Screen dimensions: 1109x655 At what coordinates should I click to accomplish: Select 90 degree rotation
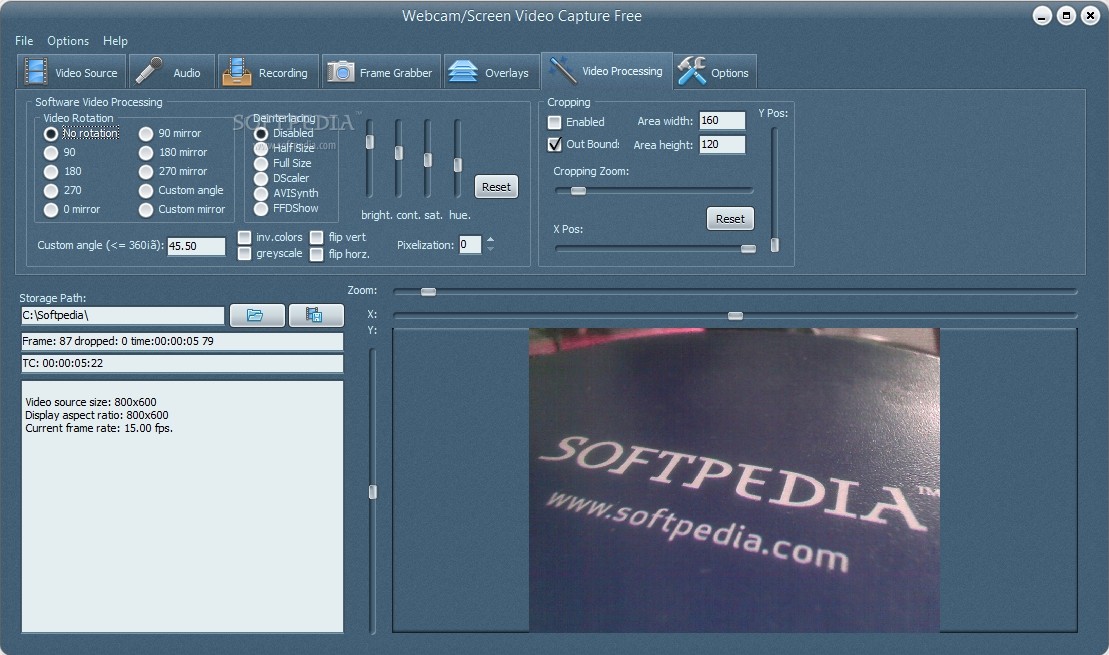point(51,152)
